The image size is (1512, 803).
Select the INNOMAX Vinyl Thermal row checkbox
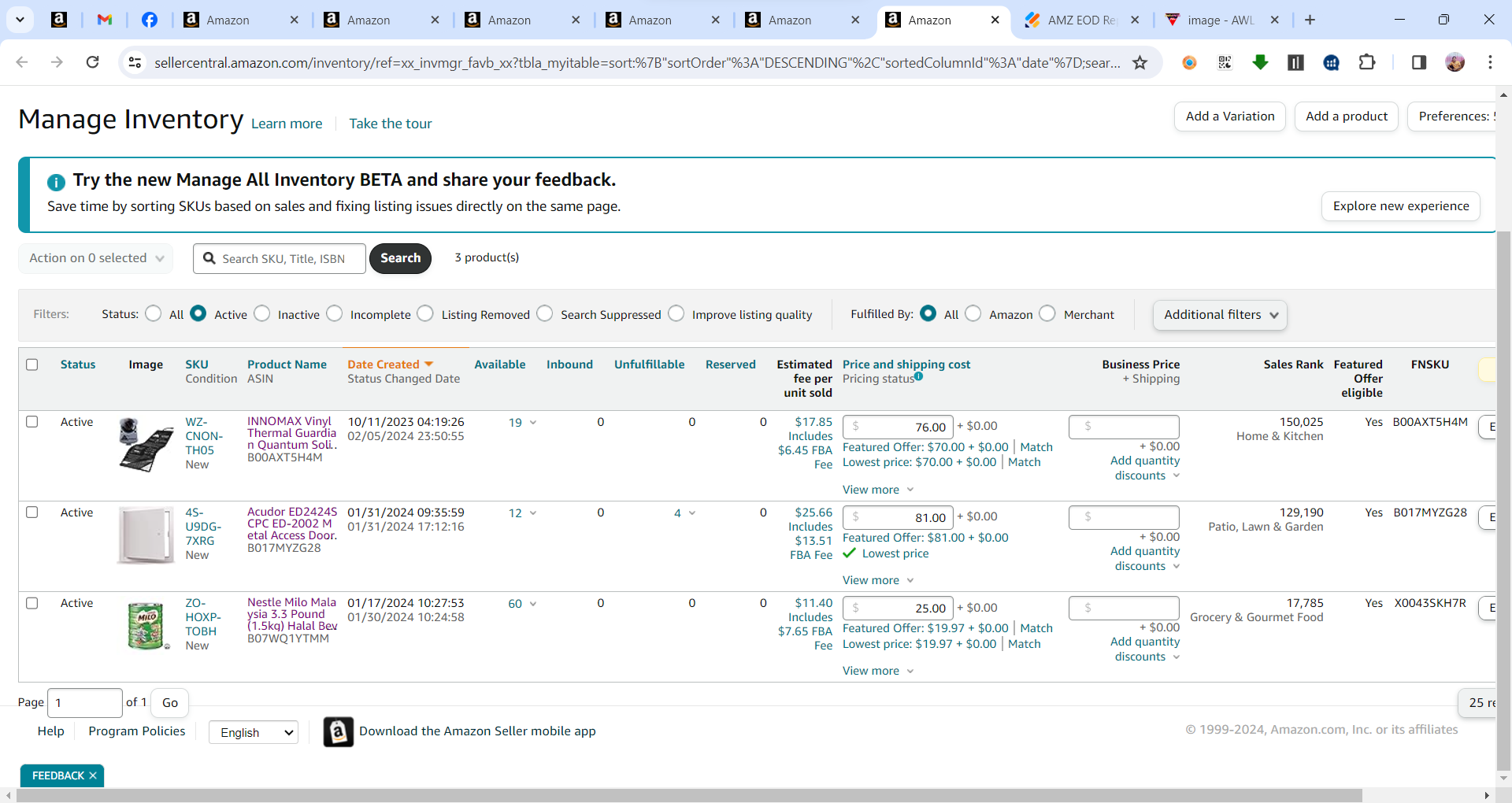32,422
